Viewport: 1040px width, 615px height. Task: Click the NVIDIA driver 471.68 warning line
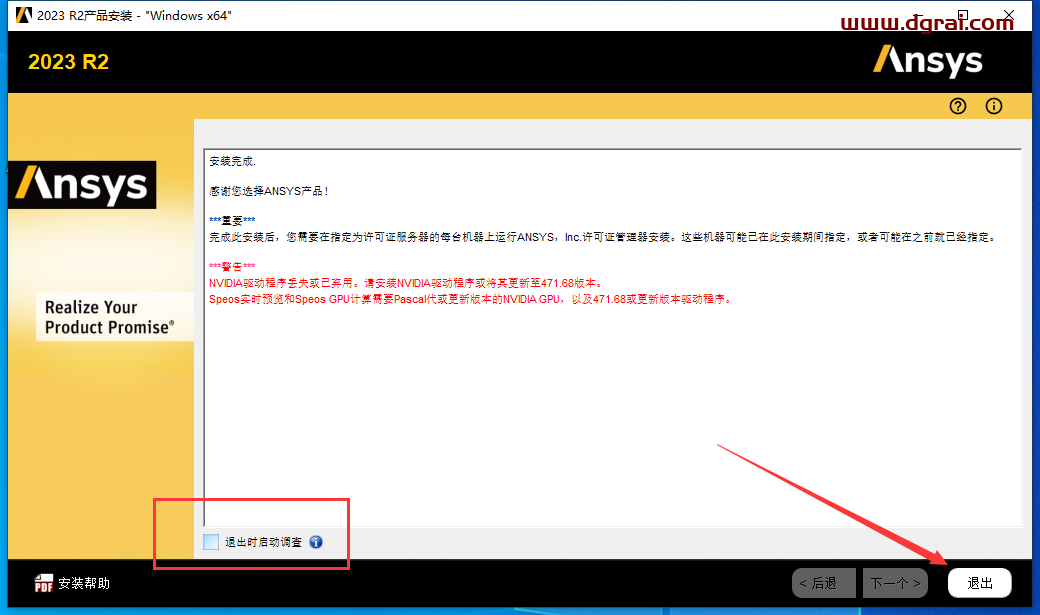coord(406,283)
